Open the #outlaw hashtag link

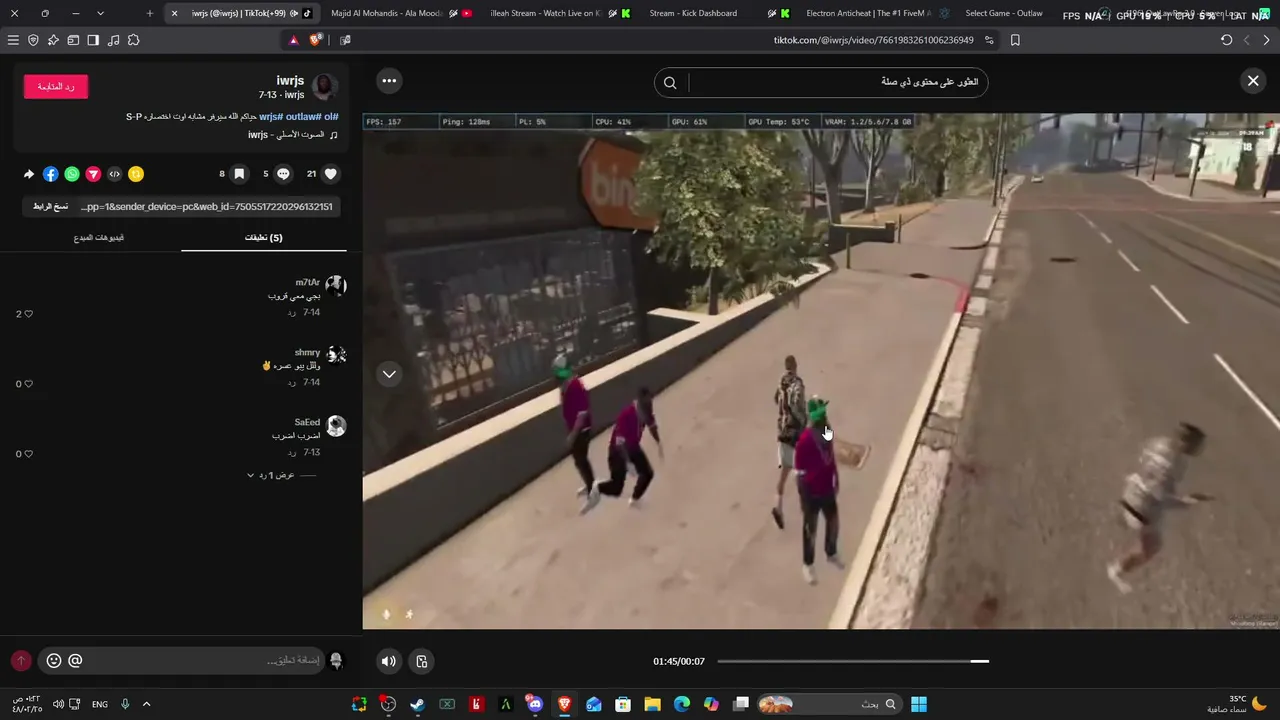304,117
